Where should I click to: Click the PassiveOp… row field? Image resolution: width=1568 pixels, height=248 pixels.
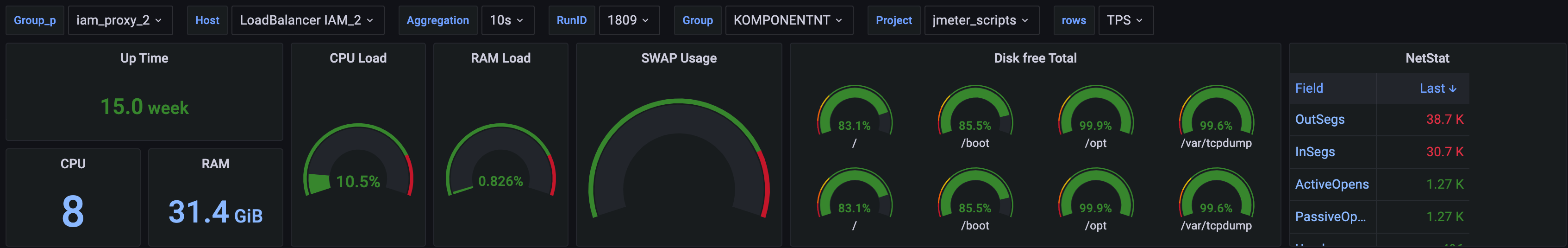[x=1330, y=216]
